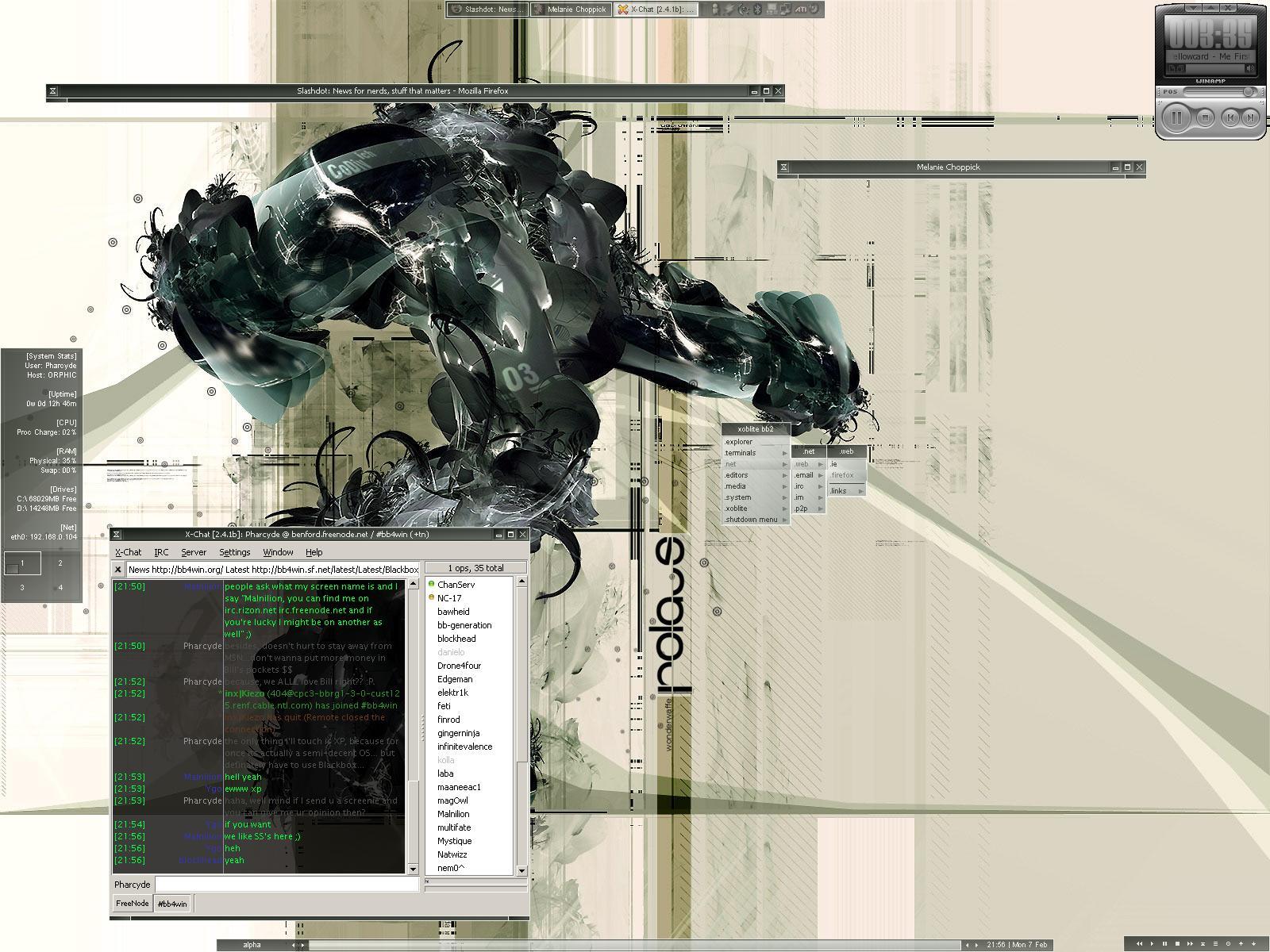Select ChanServ in the user list
The image size is (1270, 952).
coord(469,585)
